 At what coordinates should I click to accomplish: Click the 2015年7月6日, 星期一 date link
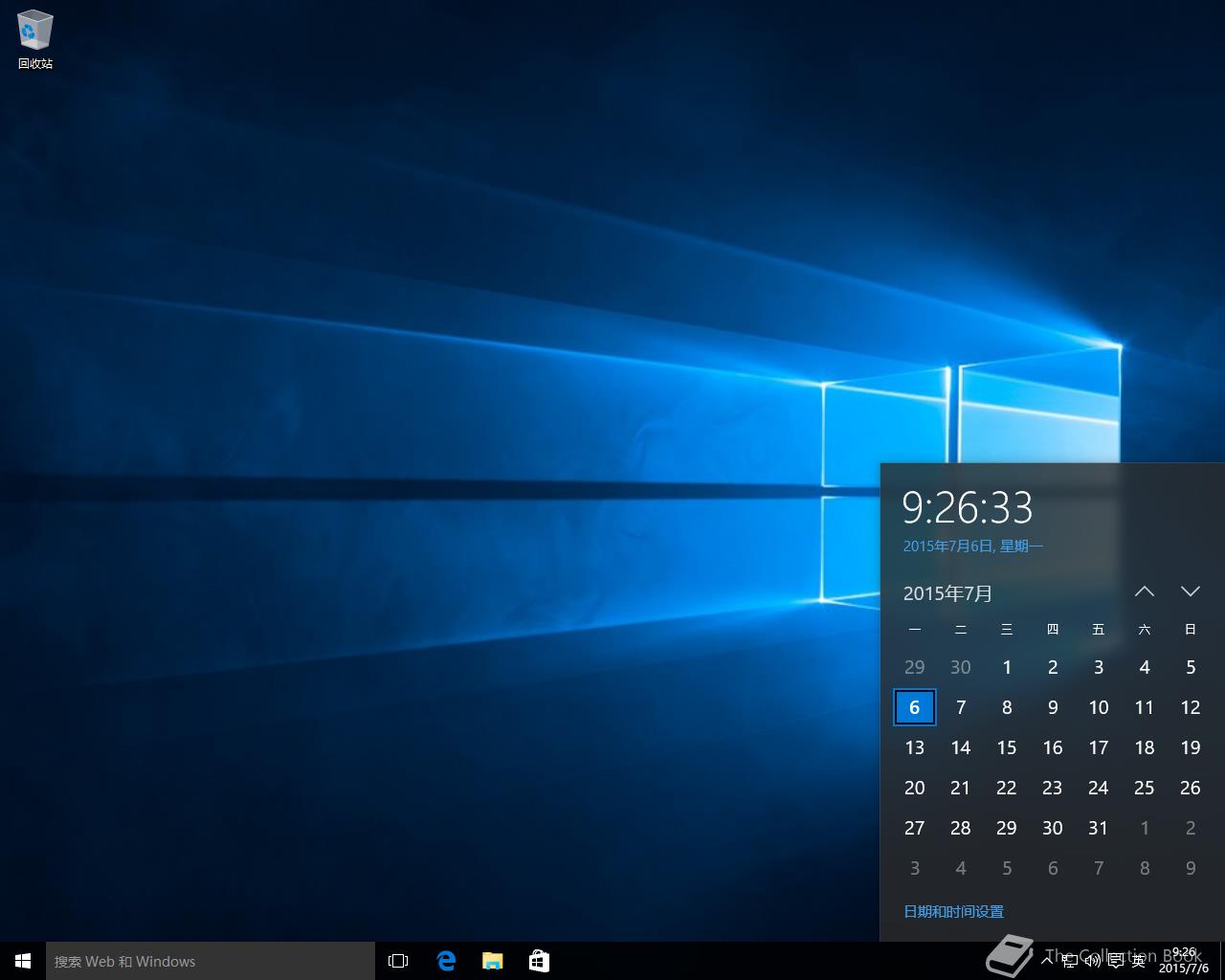[x=973, y=546]
